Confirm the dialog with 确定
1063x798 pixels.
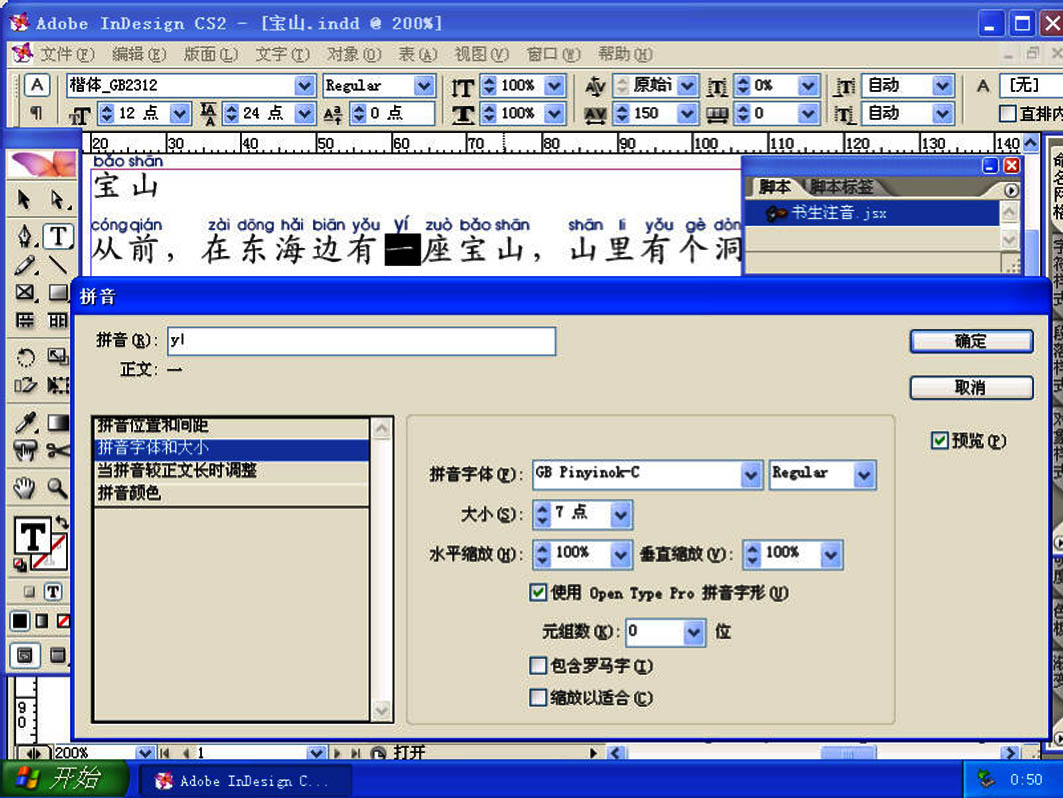(971, 341)
